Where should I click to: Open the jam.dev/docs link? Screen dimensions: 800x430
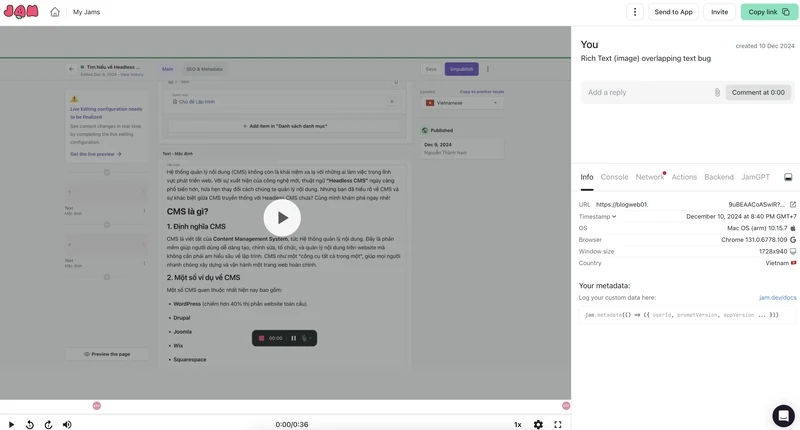click(778, 297)
